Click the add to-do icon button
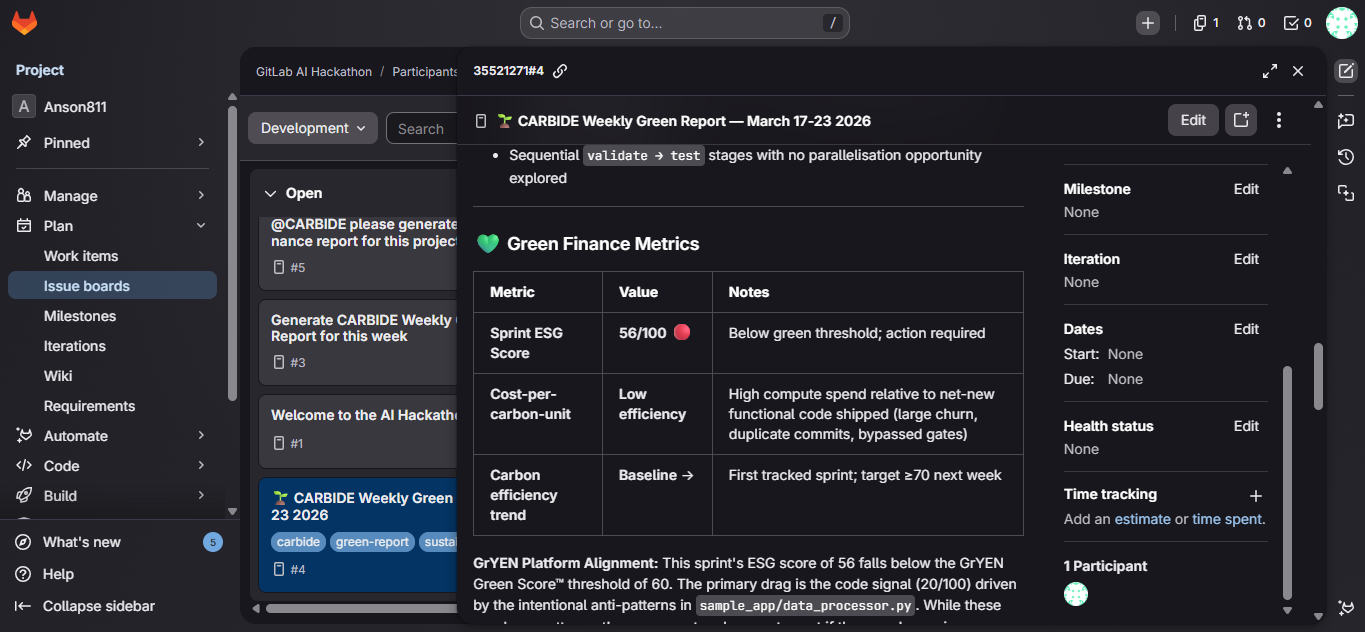 click(1241, 120)
